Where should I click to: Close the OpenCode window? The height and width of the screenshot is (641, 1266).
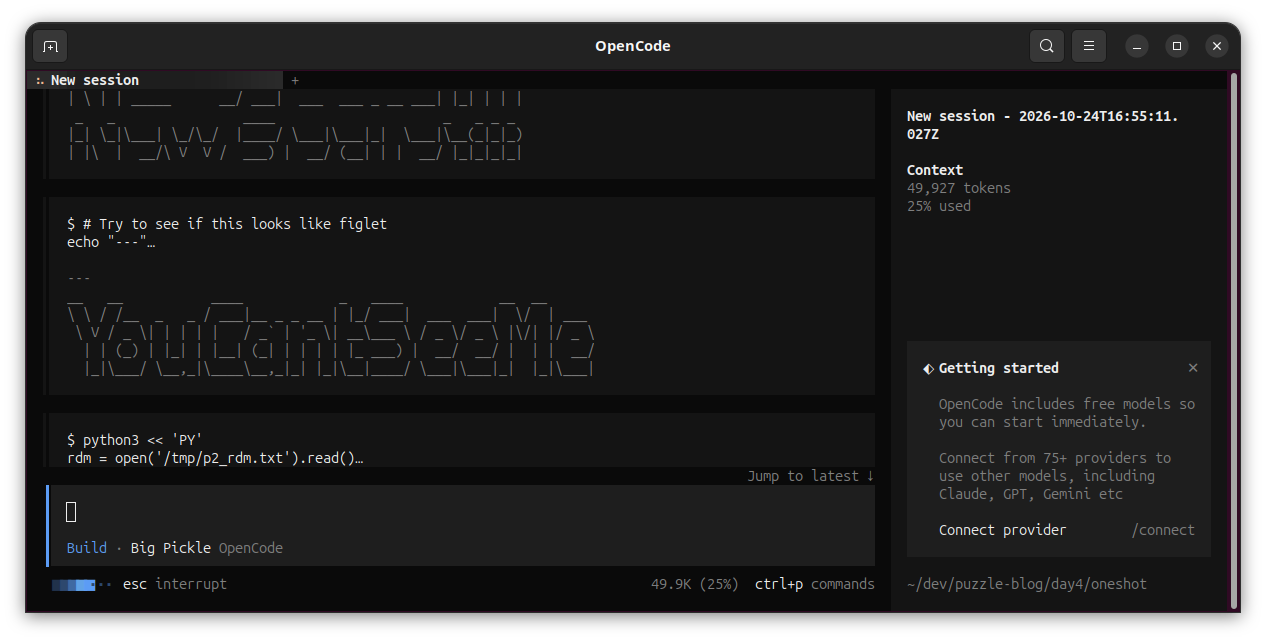(1217, 46)
